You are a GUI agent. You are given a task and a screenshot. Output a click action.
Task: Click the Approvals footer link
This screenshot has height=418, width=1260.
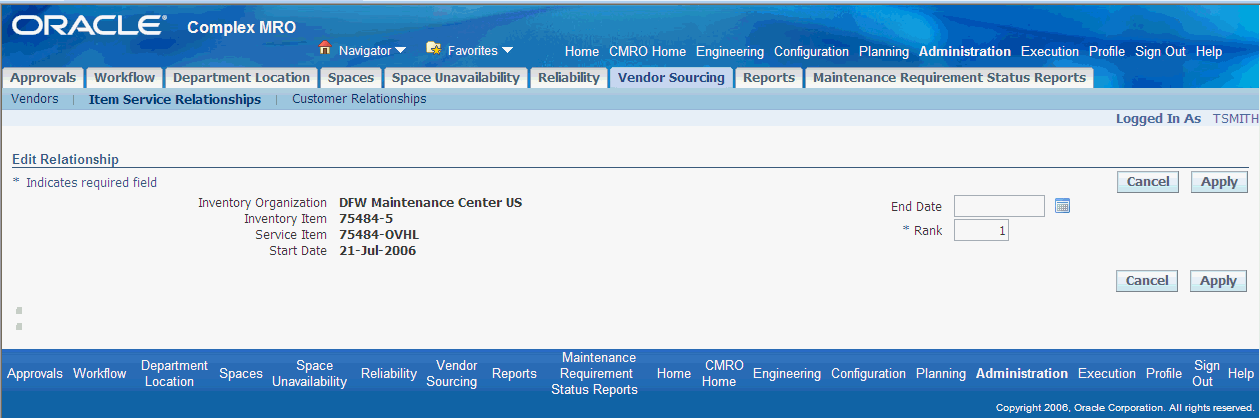pos(35,373)
